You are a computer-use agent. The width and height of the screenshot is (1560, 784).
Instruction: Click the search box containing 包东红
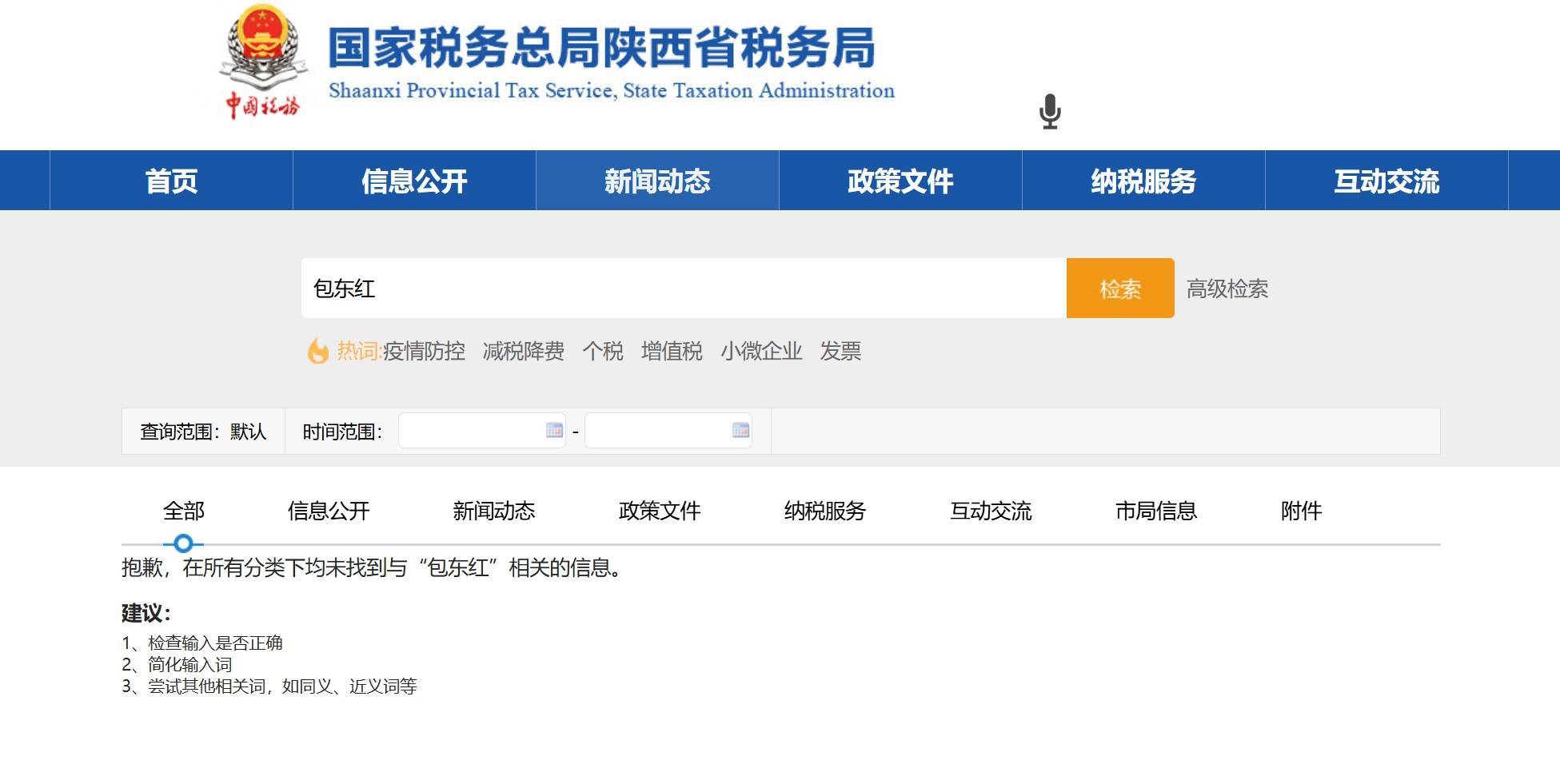(680, 289)
